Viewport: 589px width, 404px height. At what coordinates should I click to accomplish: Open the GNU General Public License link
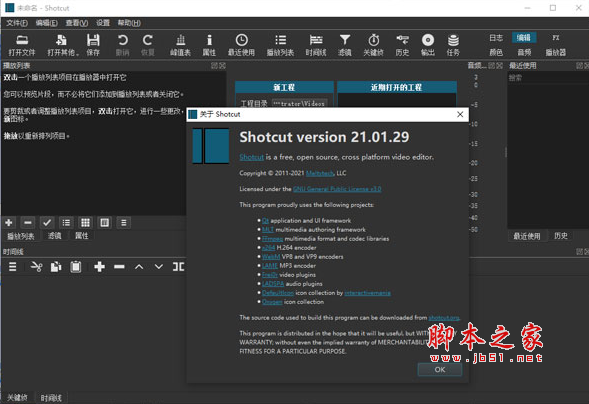[337, 189]
